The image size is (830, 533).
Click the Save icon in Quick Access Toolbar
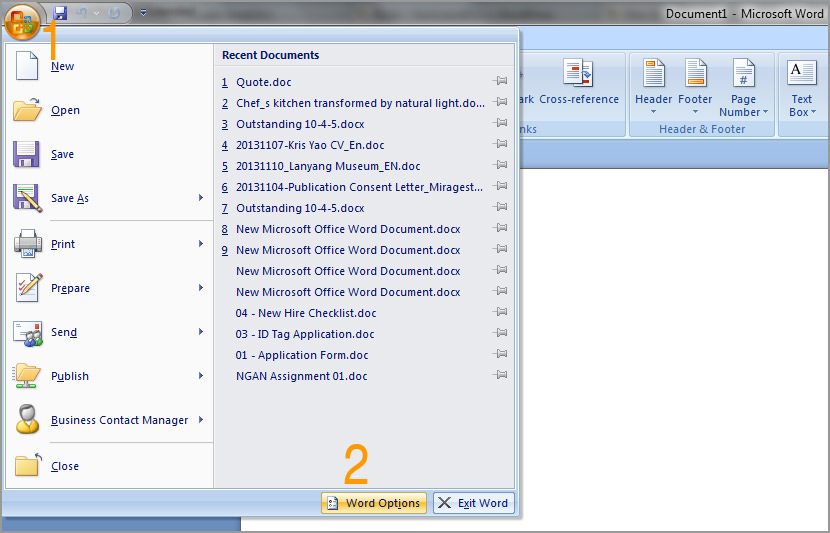[60, 13]
